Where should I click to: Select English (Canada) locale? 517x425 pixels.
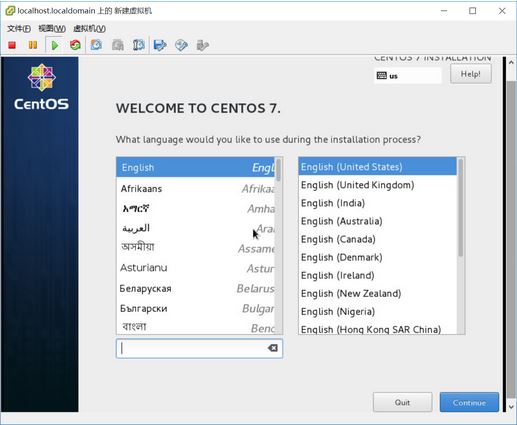click(x=378, y=239)
